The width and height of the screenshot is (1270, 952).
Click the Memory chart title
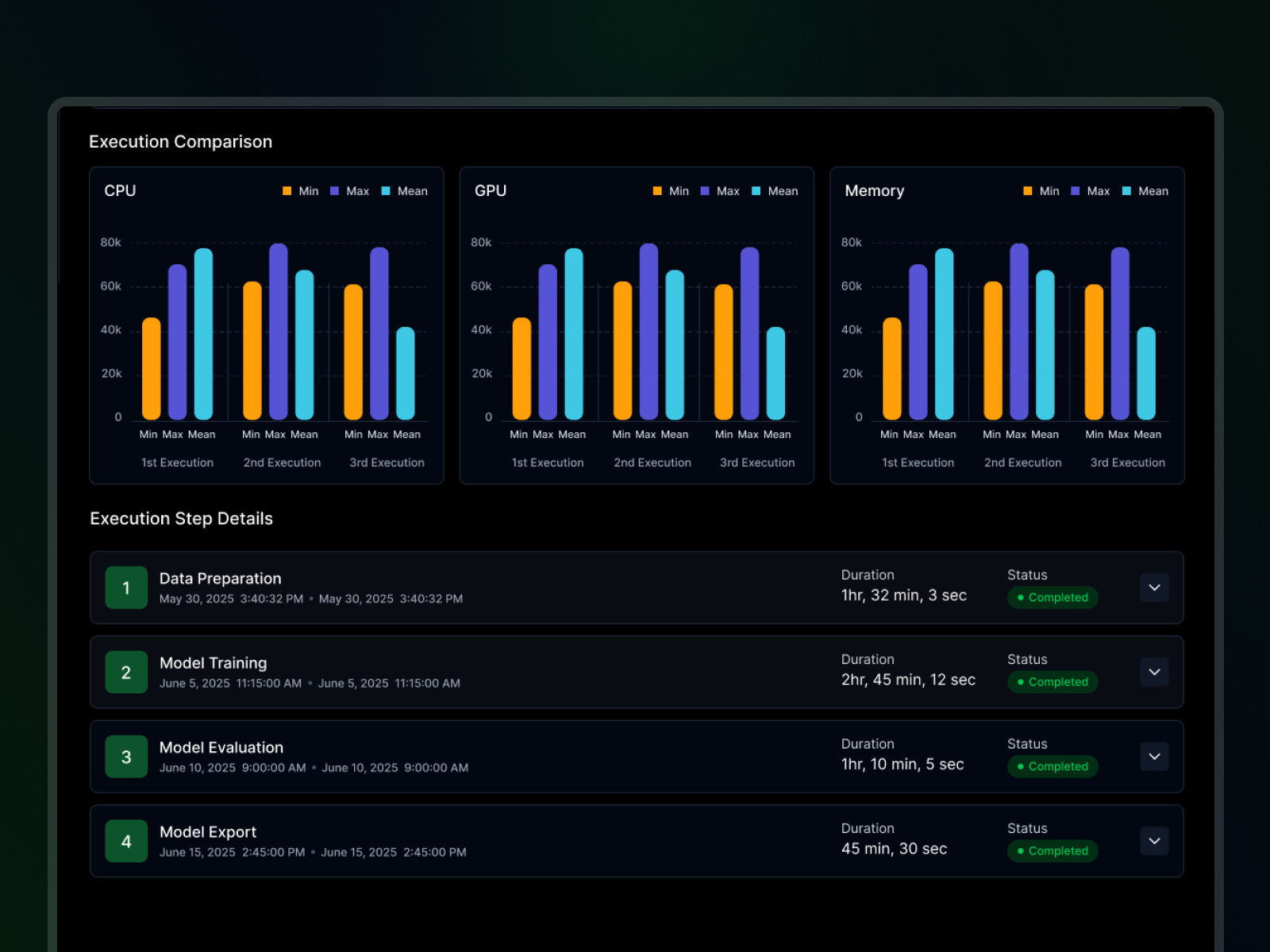[874, 191]
